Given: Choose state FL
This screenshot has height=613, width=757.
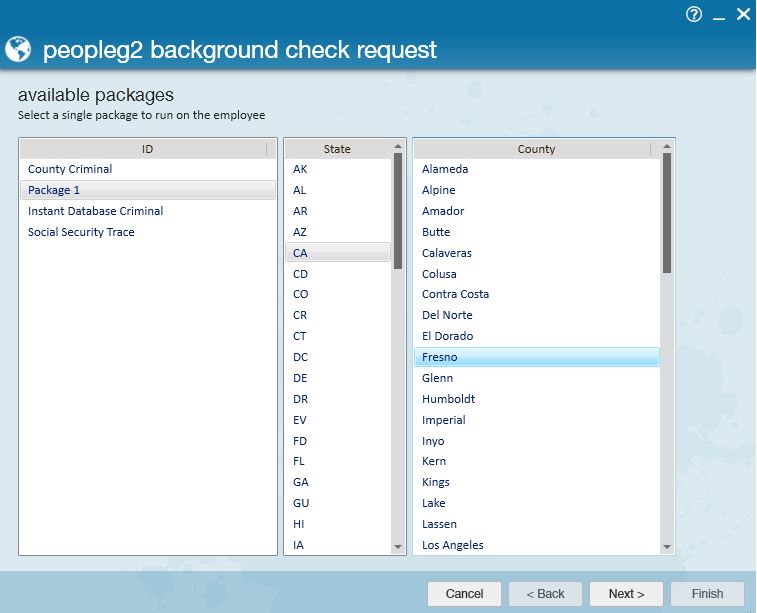Looking at the screenshot, I should 337,461.
